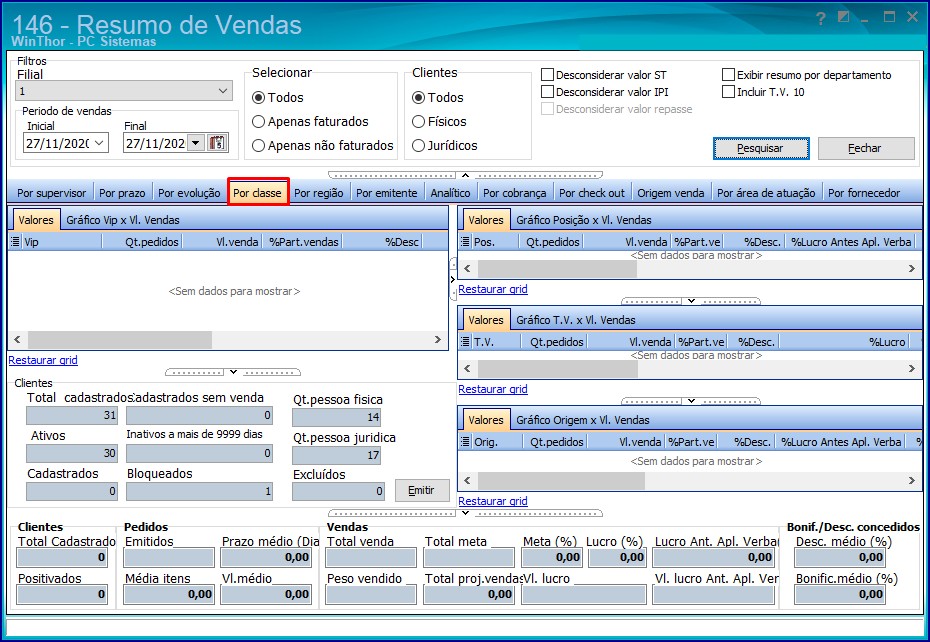Show Gráfico Origem x Vl. Vendas tab
The image size is (930, 642).
[x=582, y=420]
